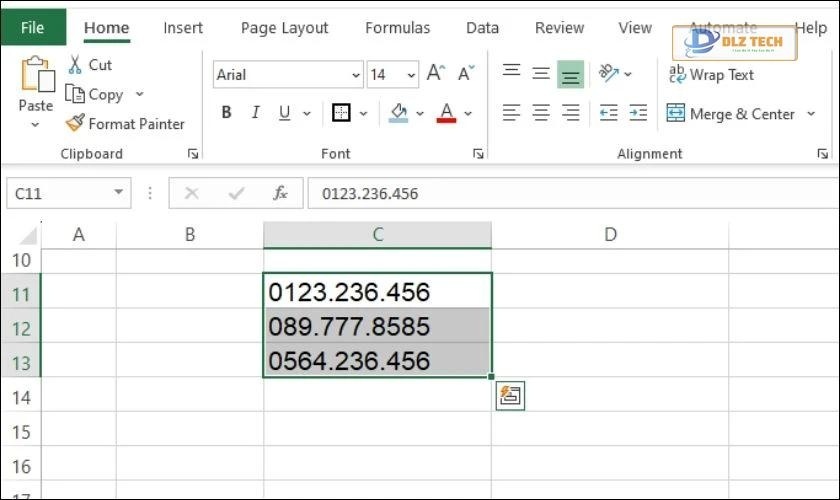Open the Page Layout tab

pyautogui.click(x=284, y=28)
